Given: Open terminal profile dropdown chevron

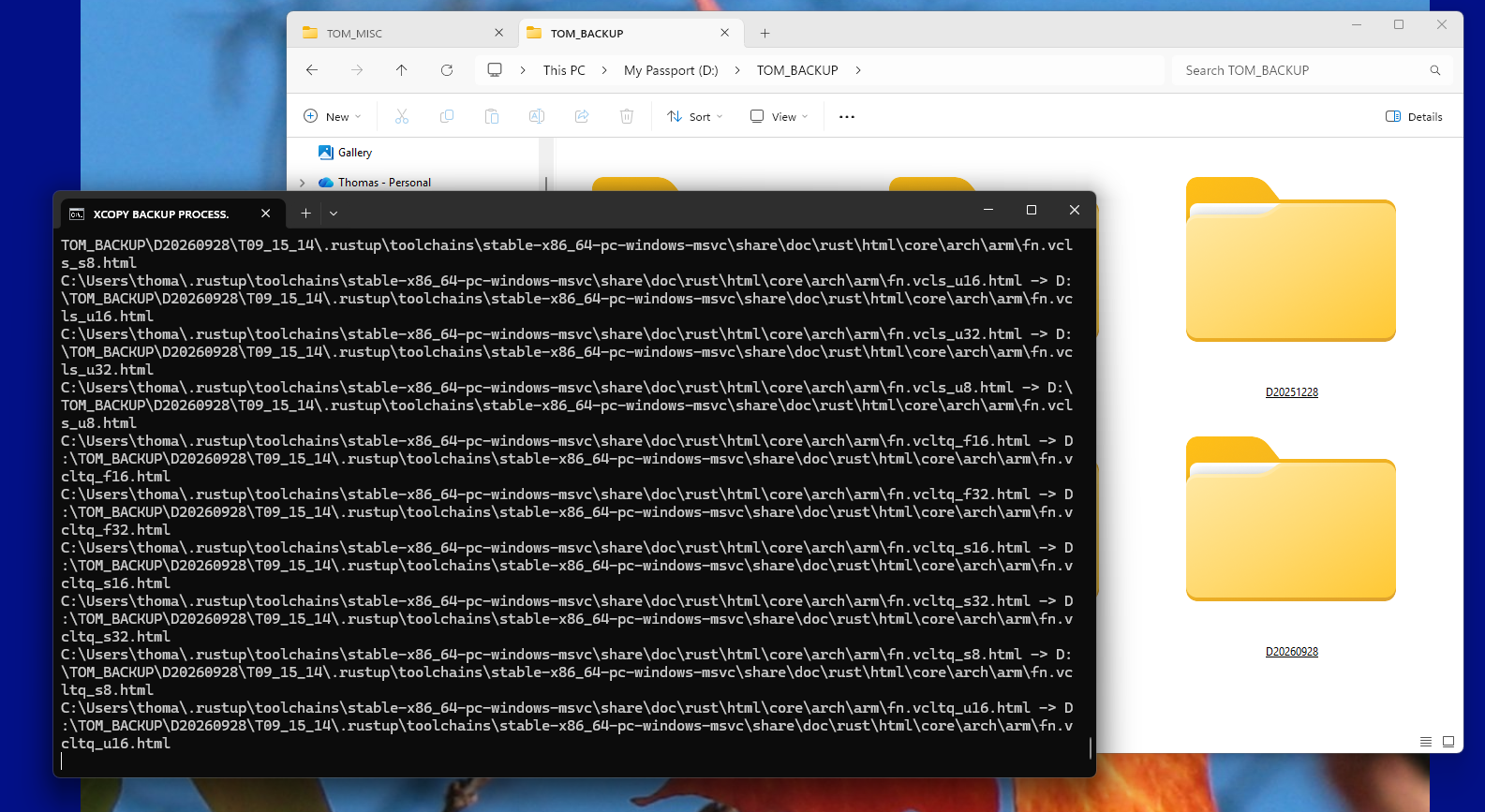Looking at the screenshot, I should click(334, 214).
